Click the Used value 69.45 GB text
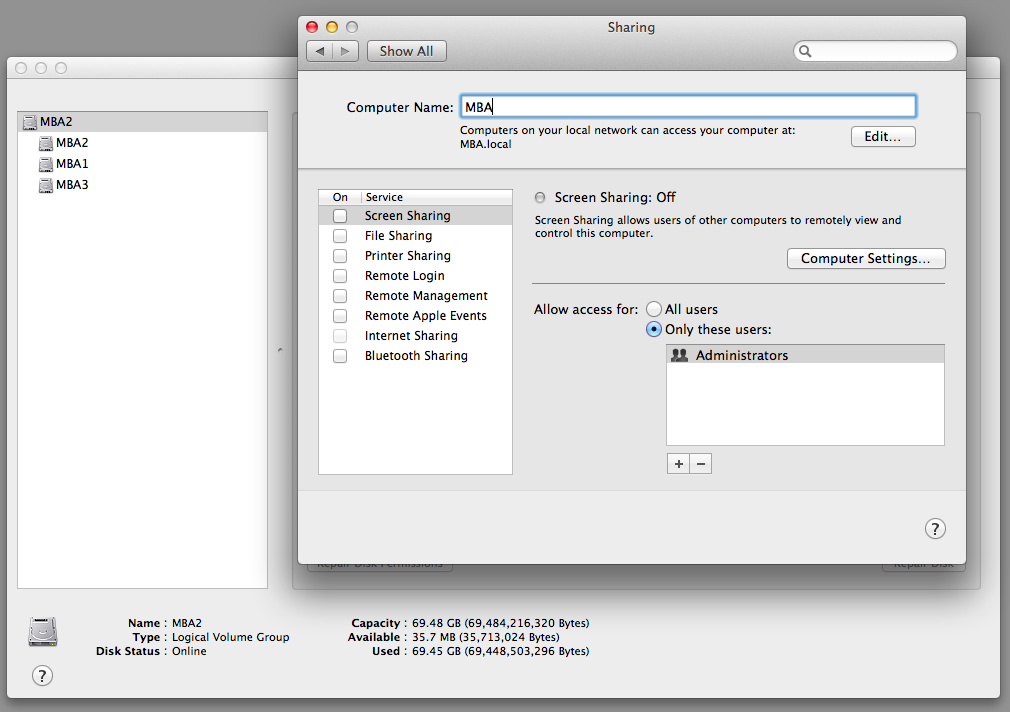 (x=500, y=651)
